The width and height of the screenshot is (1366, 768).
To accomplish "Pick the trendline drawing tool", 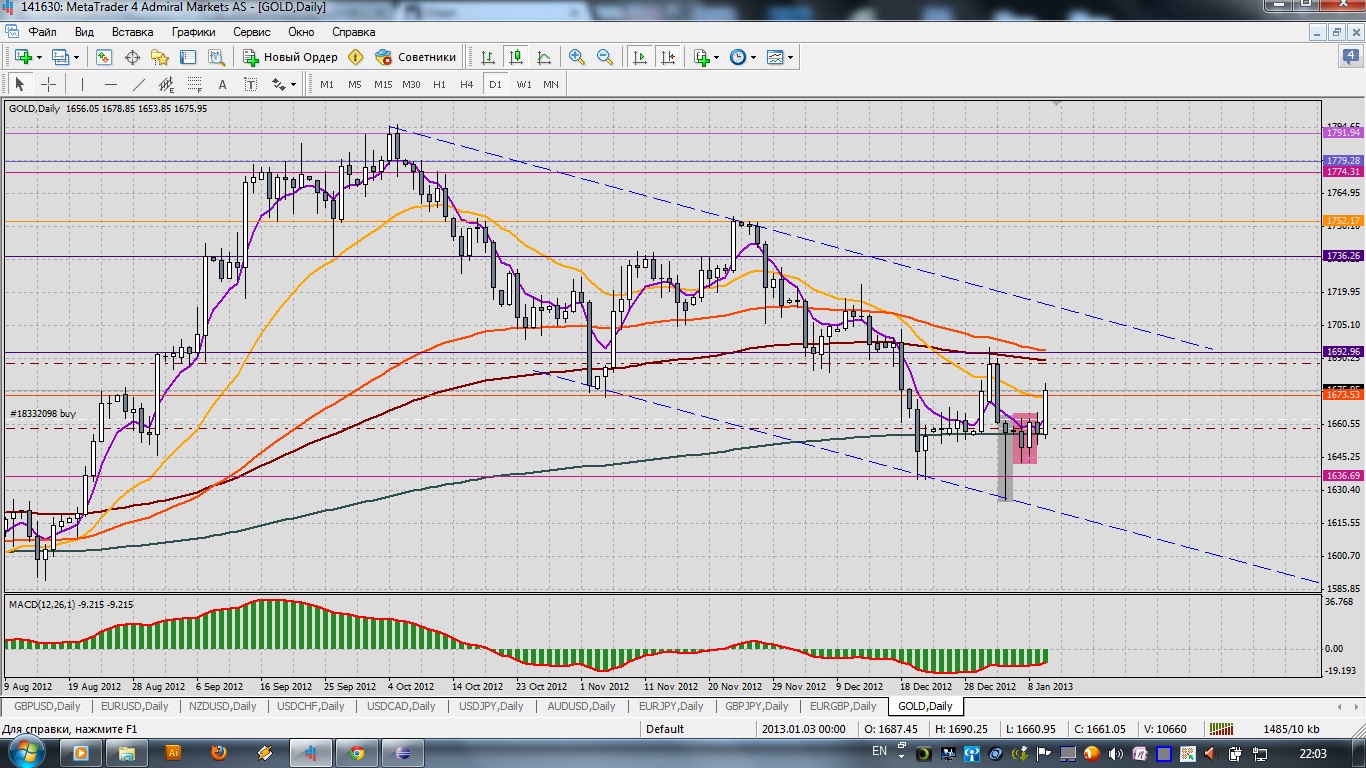I will (x=139, y=84).
